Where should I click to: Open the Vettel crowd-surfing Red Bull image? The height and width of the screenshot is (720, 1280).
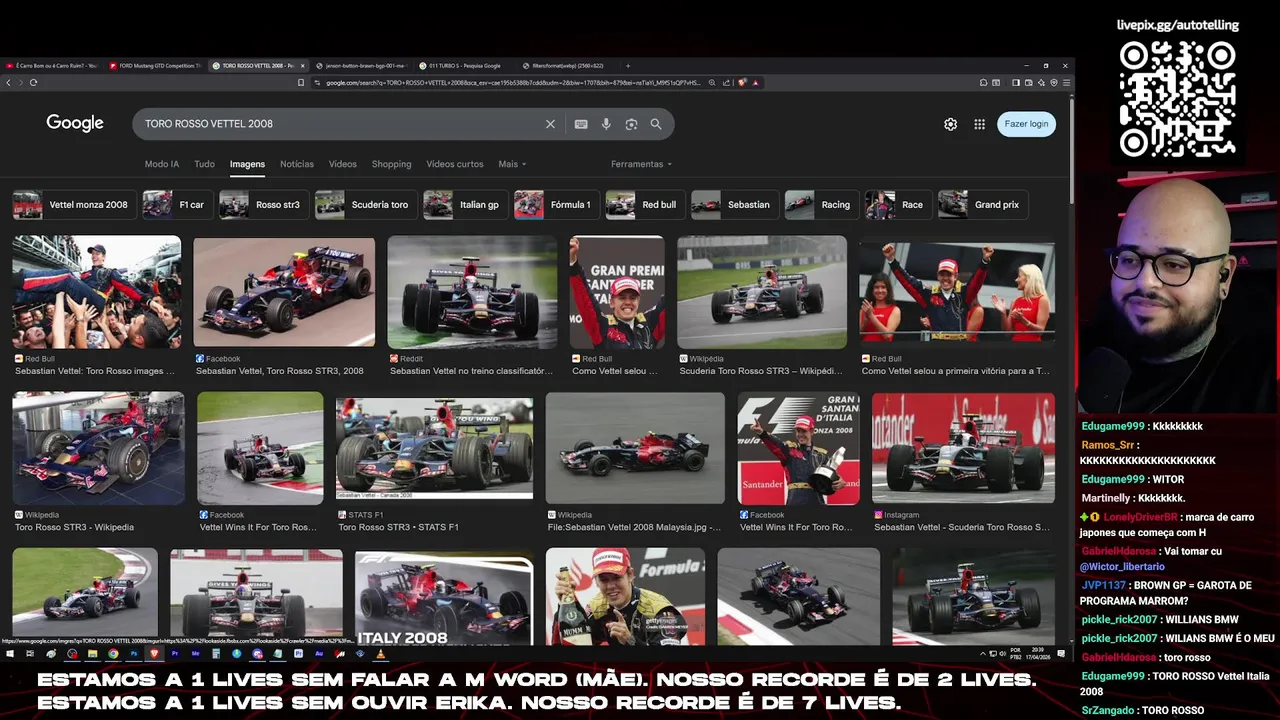click(97, 292)
